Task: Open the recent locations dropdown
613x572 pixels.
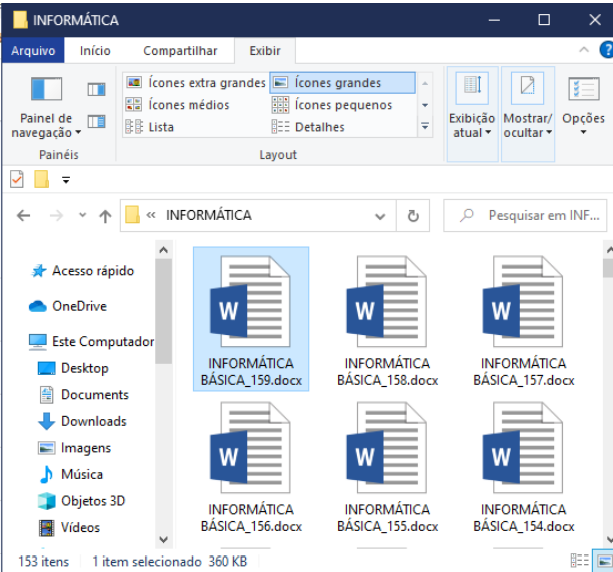Action: pyautogui.click(x=82, y=215)
